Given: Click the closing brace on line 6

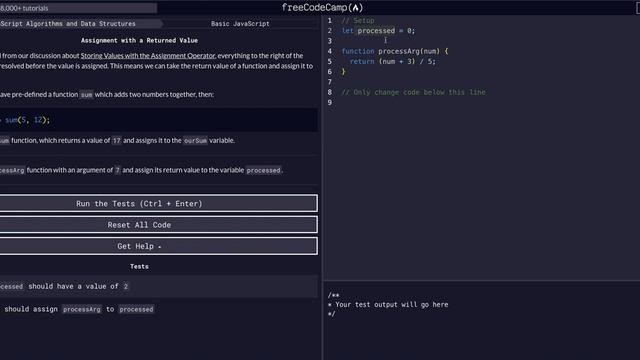Looking at the screenshot, I should [x=343, y=71].
